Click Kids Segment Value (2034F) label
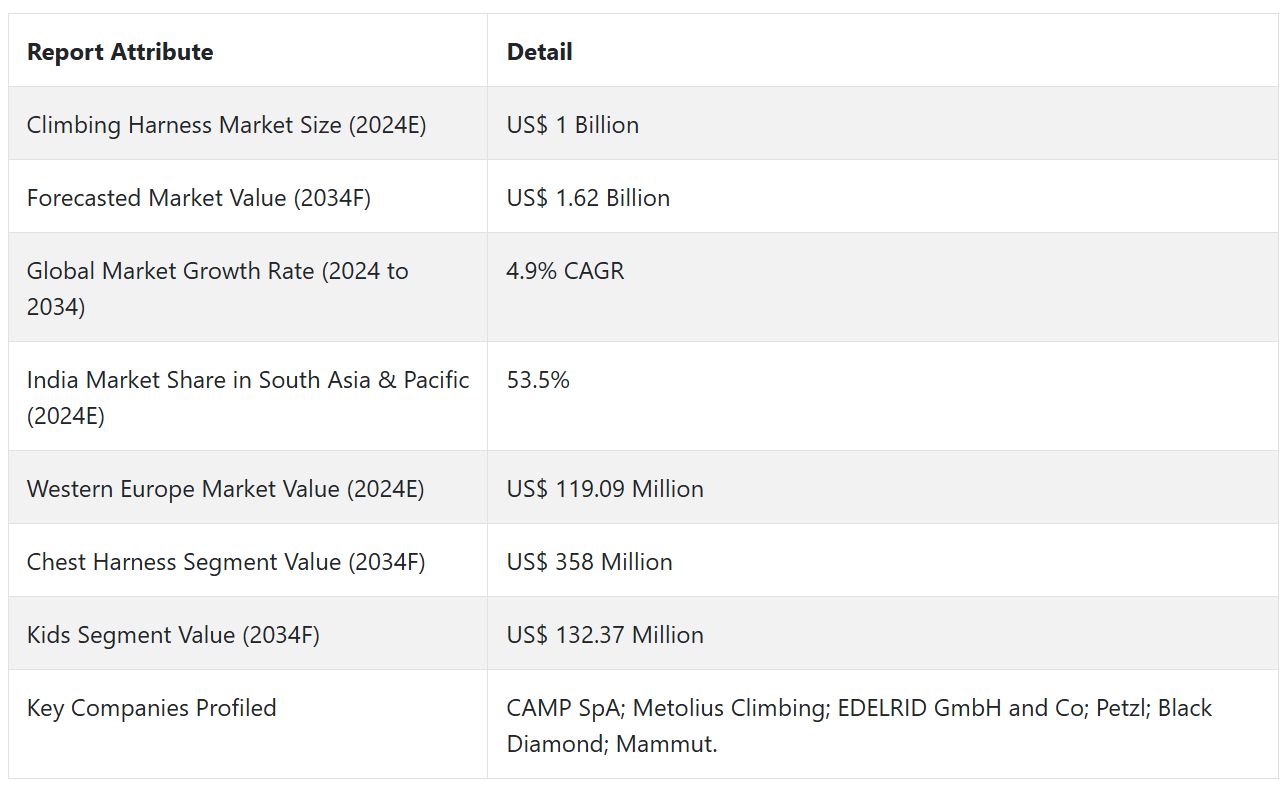The image size is (1288, 788). click(x=173, y=635)
